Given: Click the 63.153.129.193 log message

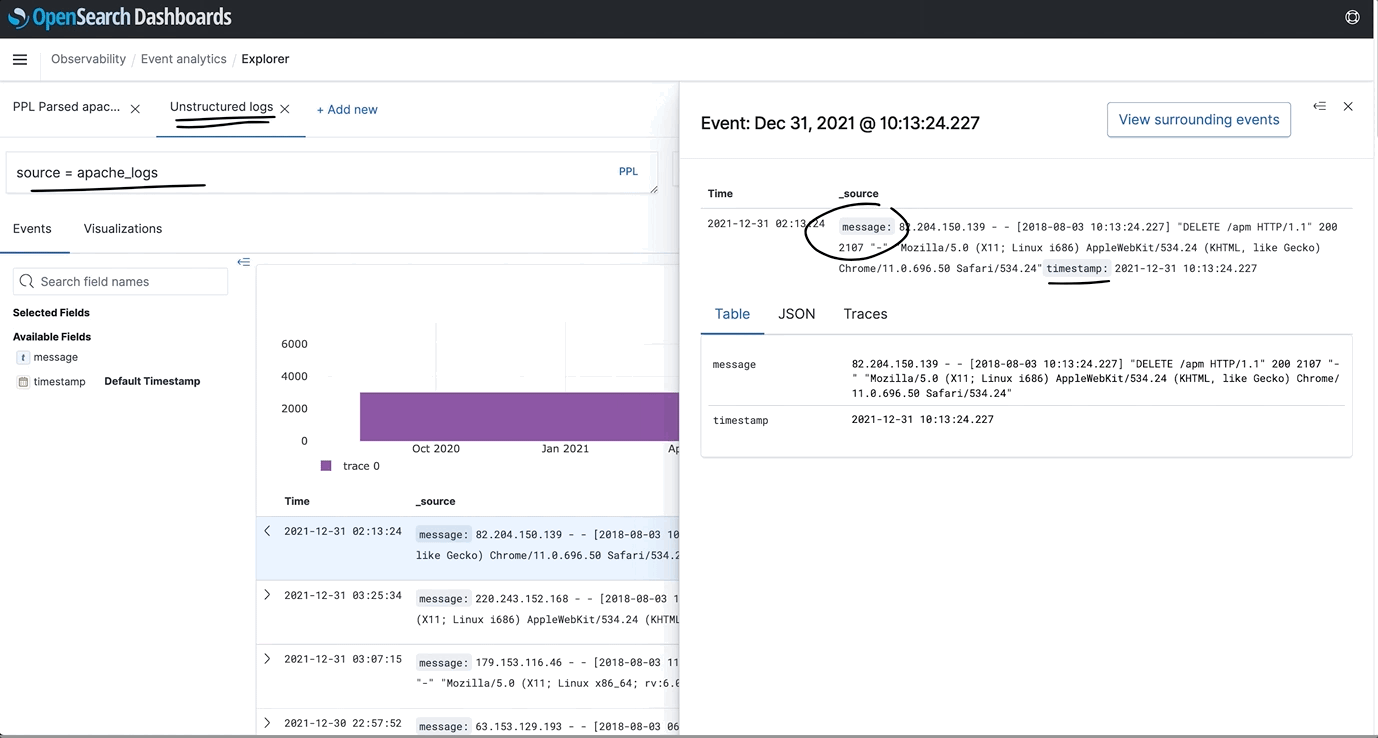Looking at the screenshot, I should point(547,727).
